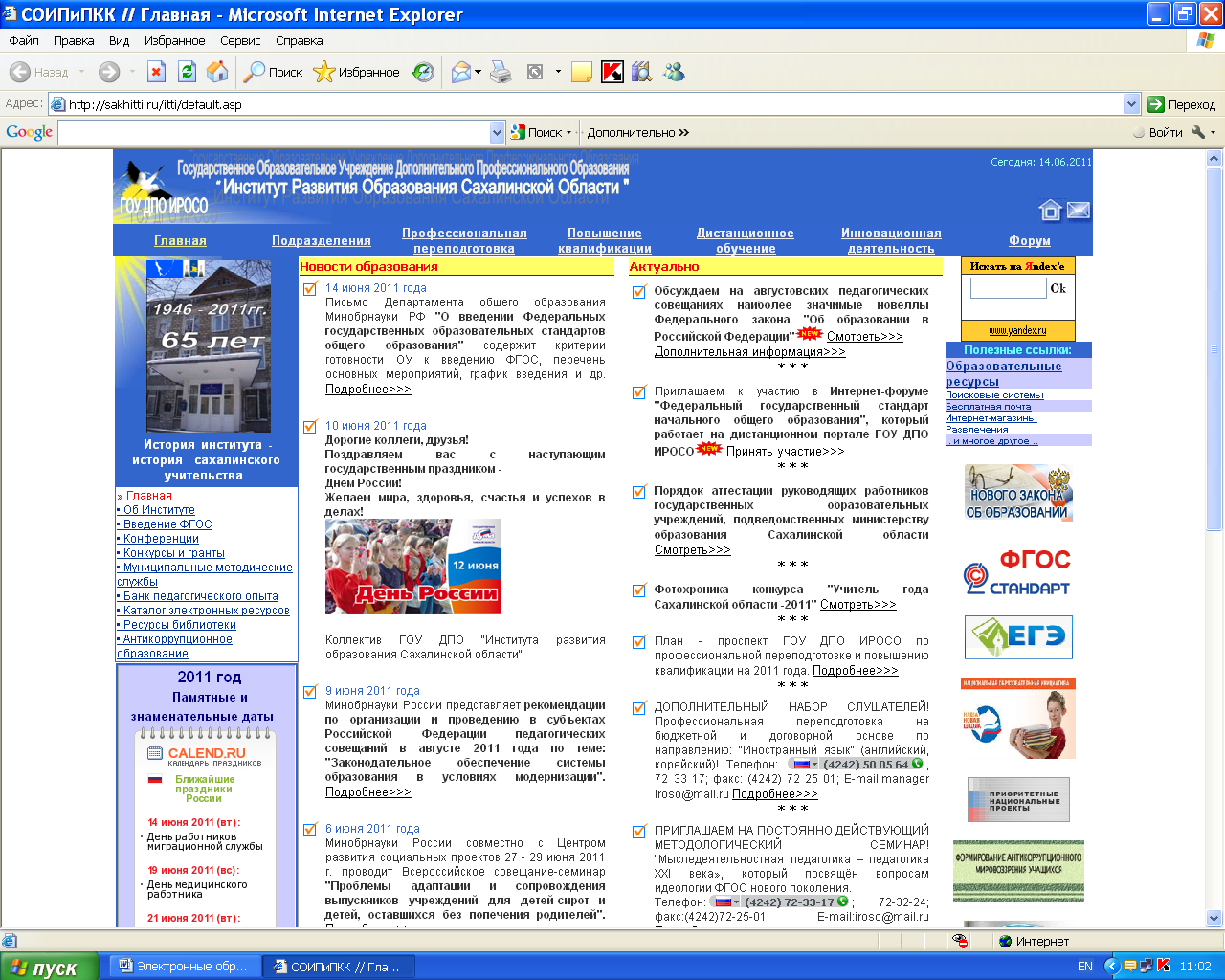
Task: Open the Research books icon
Action: tap(642, 72)
